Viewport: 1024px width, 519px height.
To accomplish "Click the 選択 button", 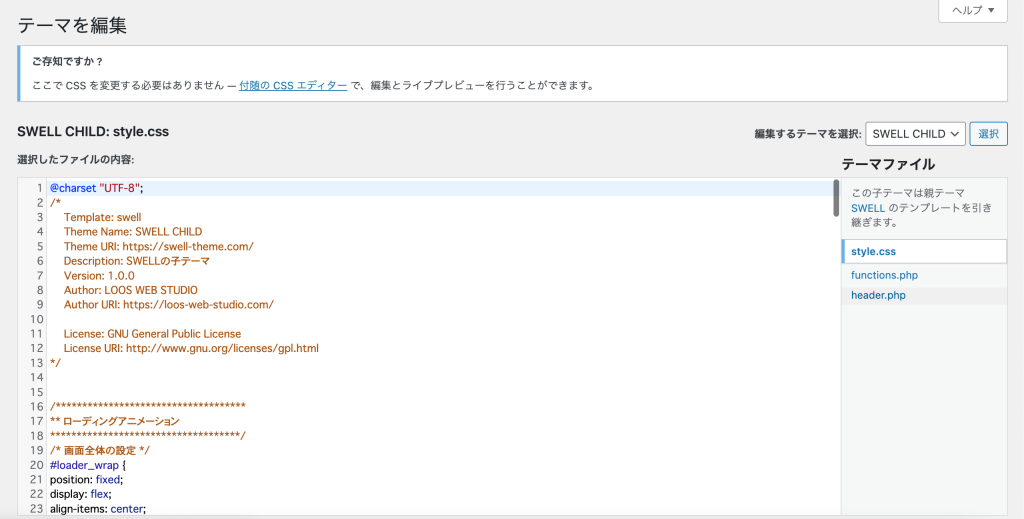I will (988, 134).
